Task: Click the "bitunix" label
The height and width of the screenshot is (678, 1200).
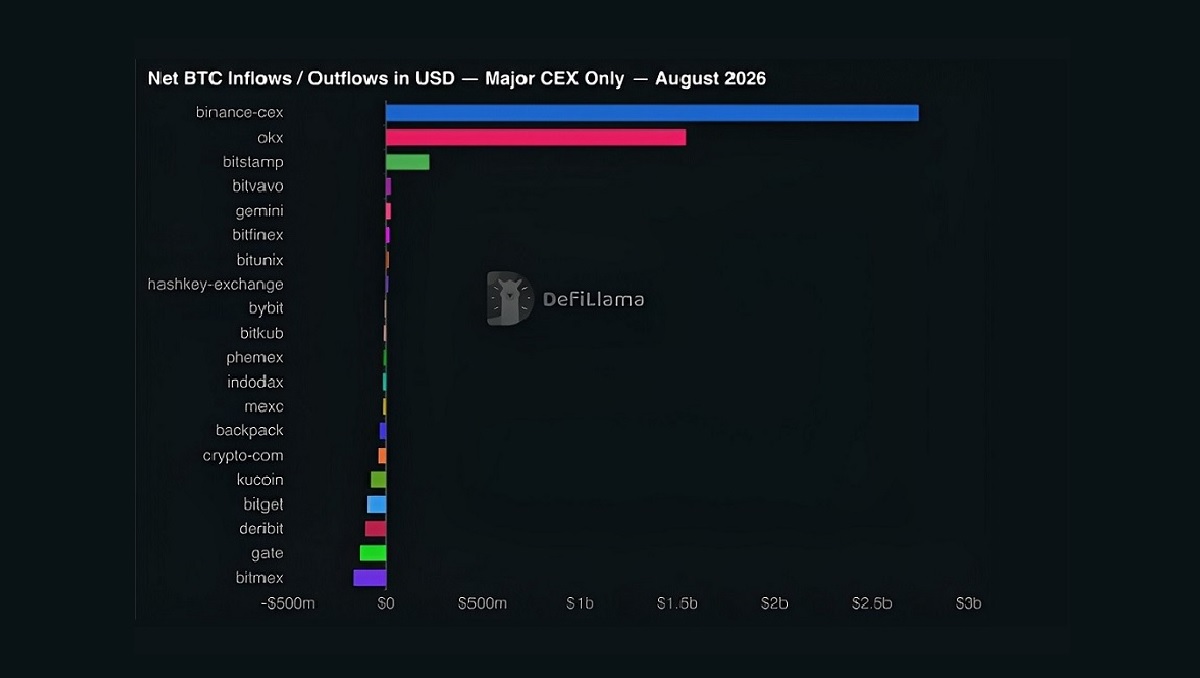Action: pyautogui.click(x=260, y=260)
